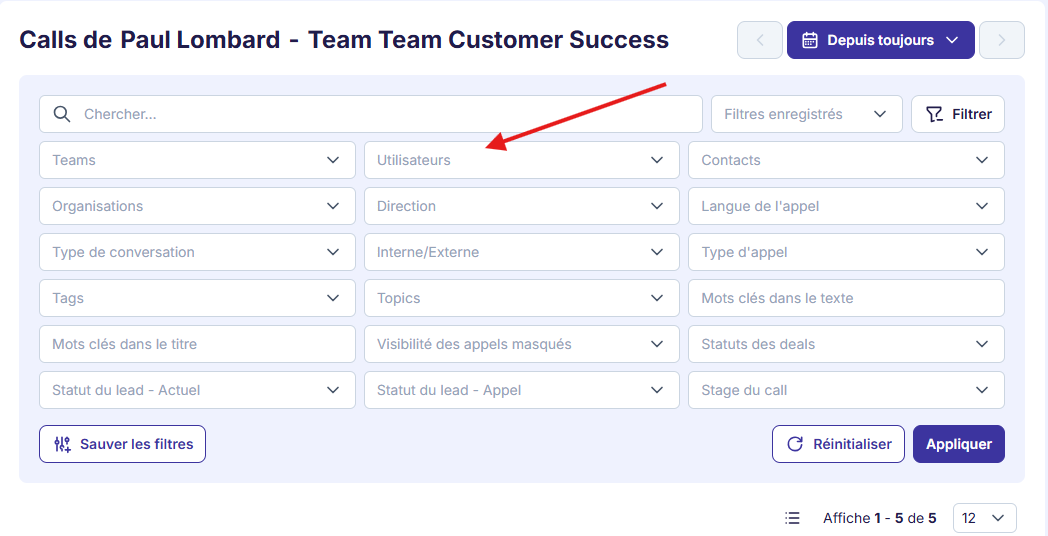This screenshot has width=1048, height=536.
Task: Apply filters with Appliquer button
Action: click(x=958, y=444)
